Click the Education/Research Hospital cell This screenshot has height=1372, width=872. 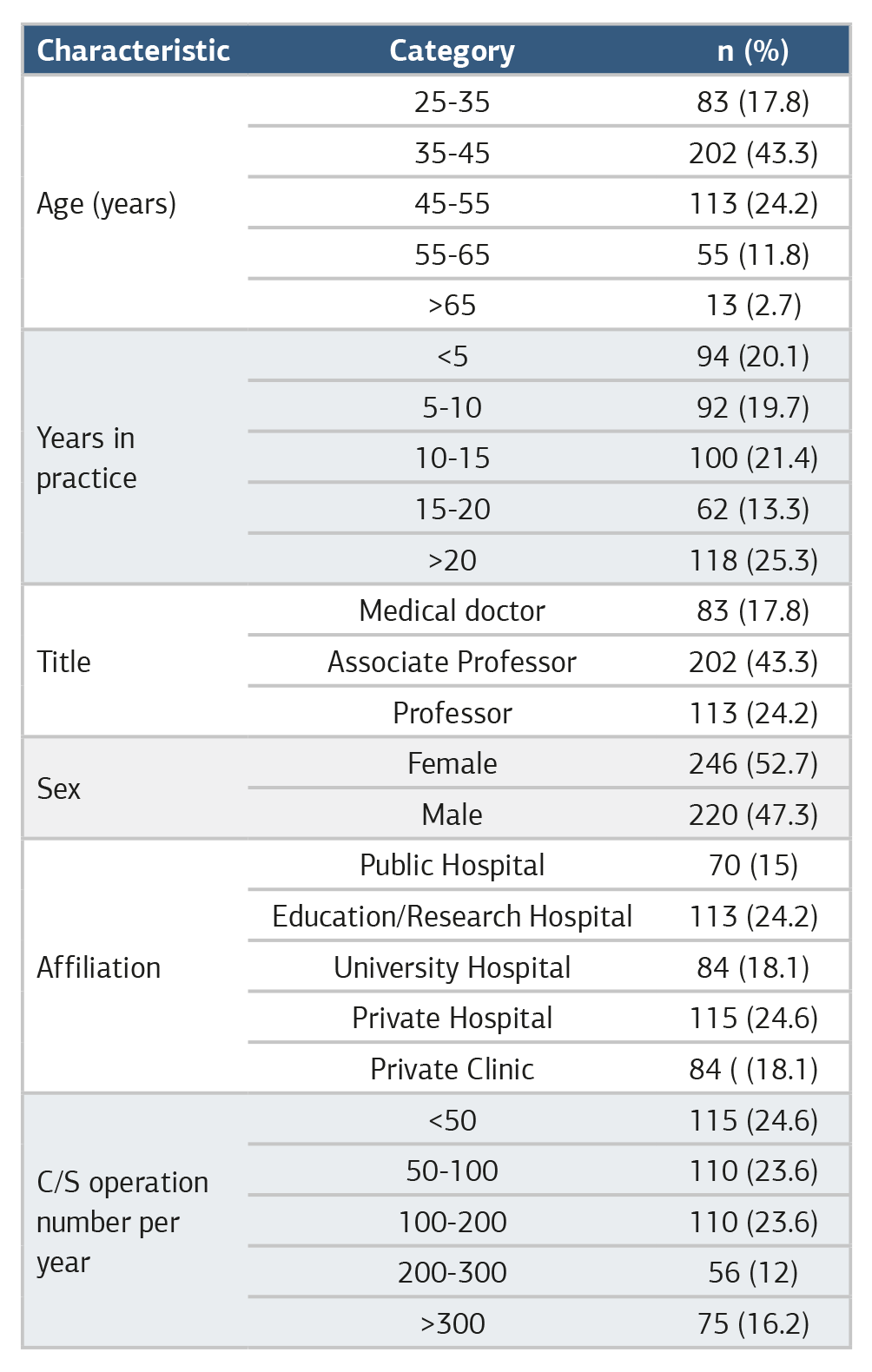pyautogui.click(x=452, y=916)
